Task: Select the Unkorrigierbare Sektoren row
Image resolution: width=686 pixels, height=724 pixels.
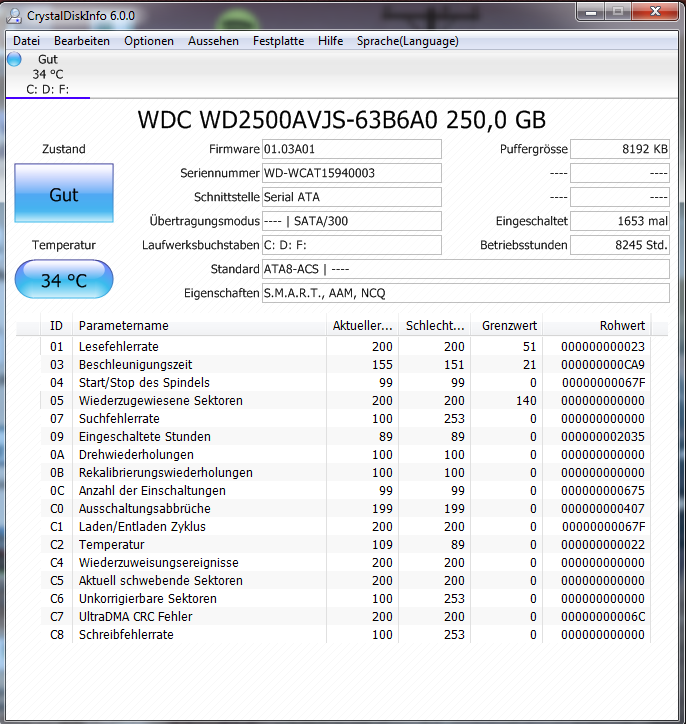Action: click(345, 598)
